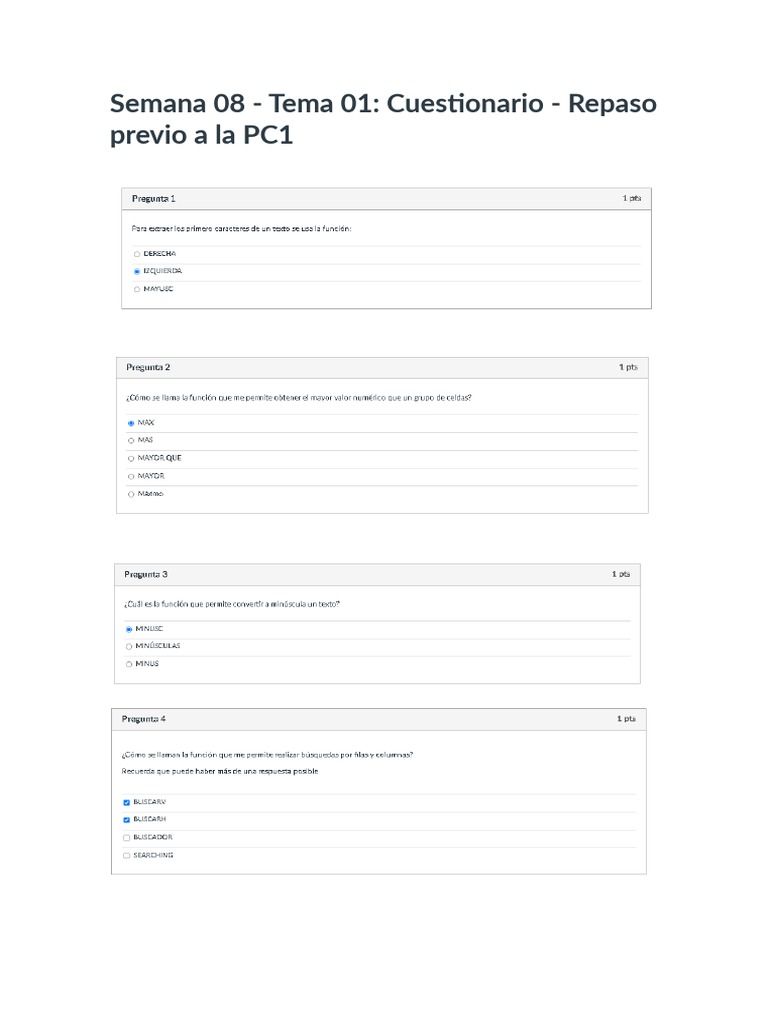This screenshot has height=1024, width=768.
Task: Pick the MAYOR radio button in Pregunta 2
Action: pyautogui.click(x=131, y=476)
